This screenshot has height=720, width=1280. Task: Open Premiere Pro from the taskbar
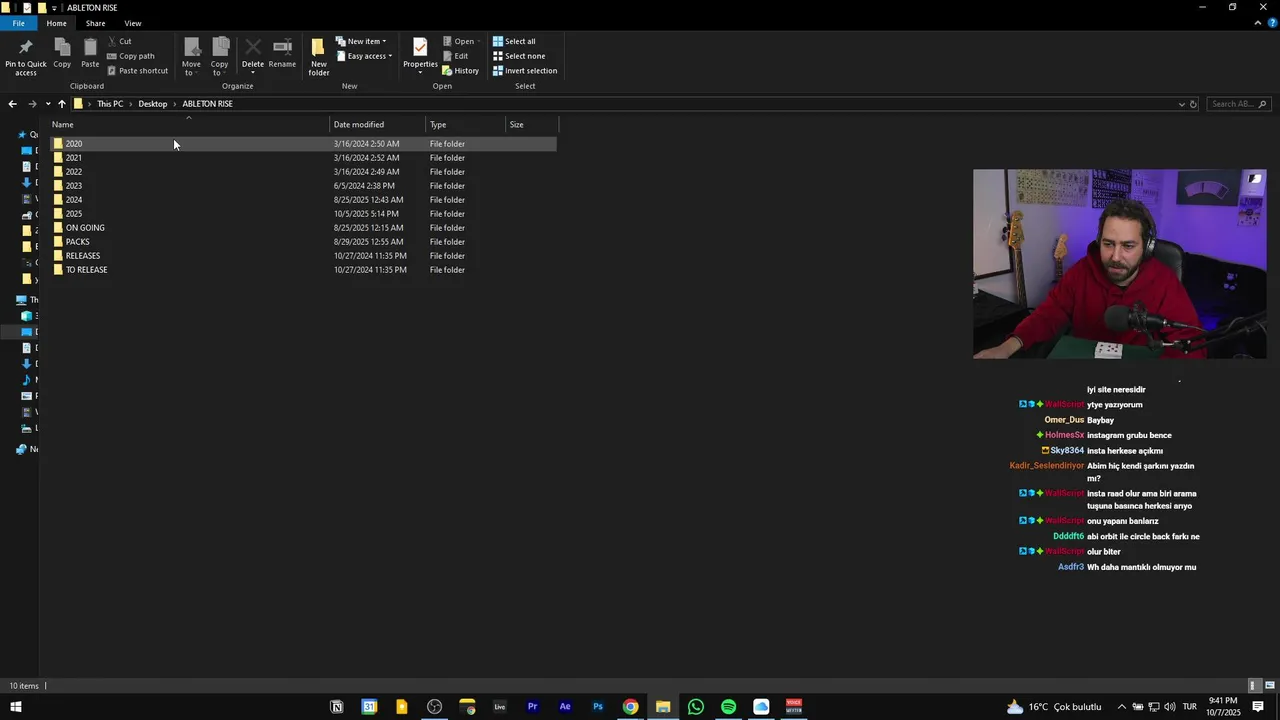coord(532,707)
